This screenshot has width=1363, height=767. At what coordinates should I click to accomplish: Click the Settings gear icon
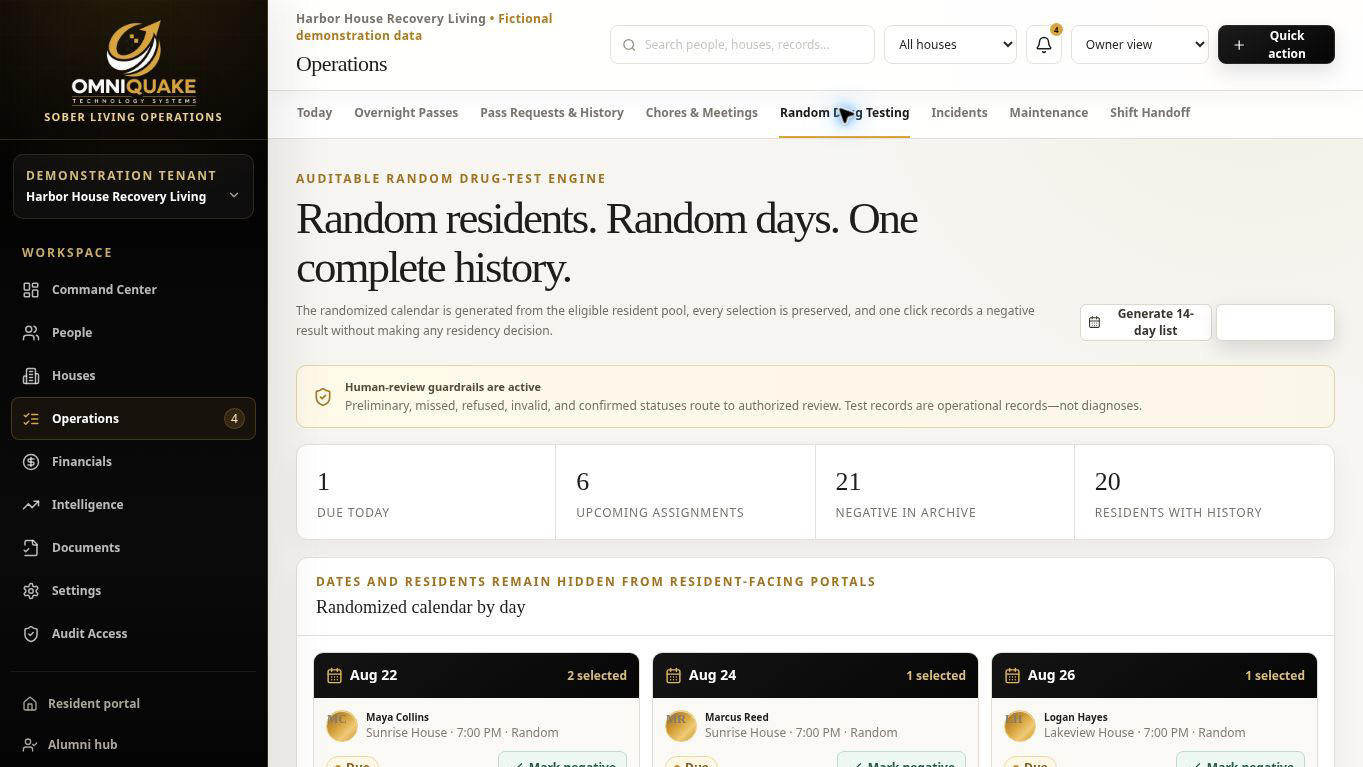tap(31, 591)
